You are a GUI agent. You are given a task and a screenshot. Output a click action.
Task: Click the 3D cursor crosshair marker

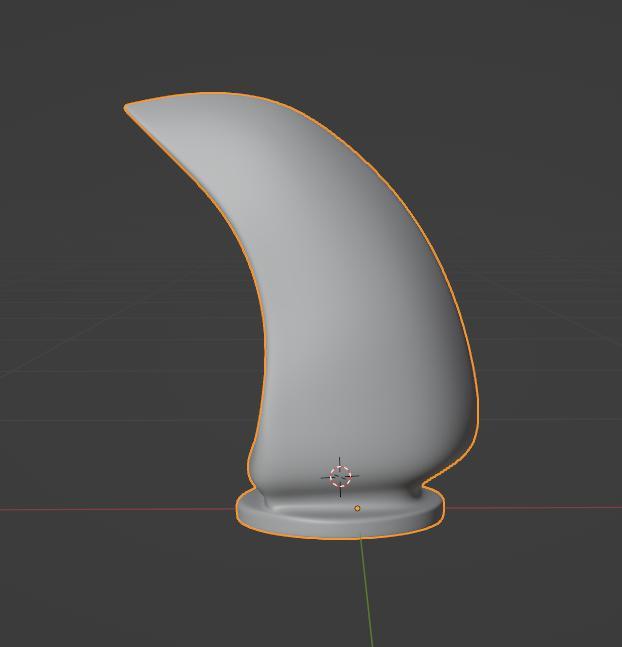click(x=340, y=477)
